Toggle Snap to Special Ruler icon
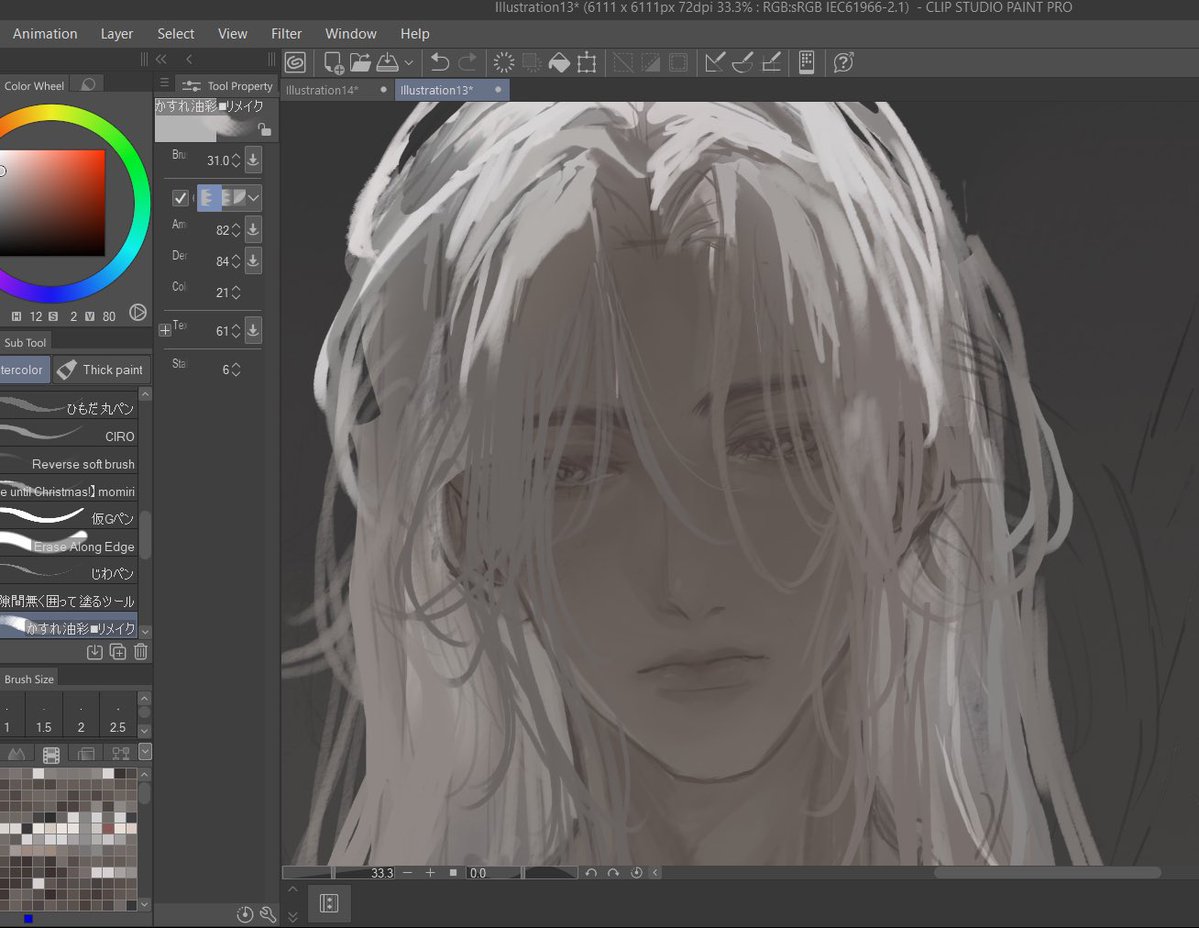The image size is (1199, 928). pos(742,63)
